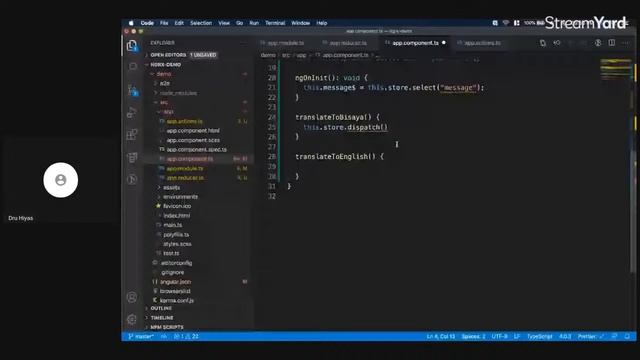
Task: Open index.html in file tree
Action: (177, 216)
